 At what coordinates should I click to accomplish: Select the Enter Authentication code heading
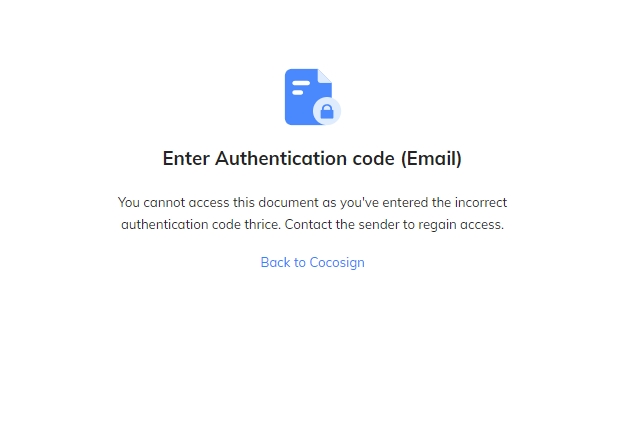point(312,158)
